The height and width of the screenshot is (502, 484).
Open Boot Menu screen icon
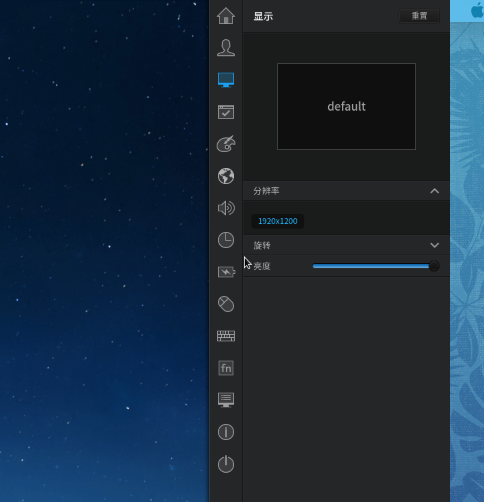pos(226,400)
